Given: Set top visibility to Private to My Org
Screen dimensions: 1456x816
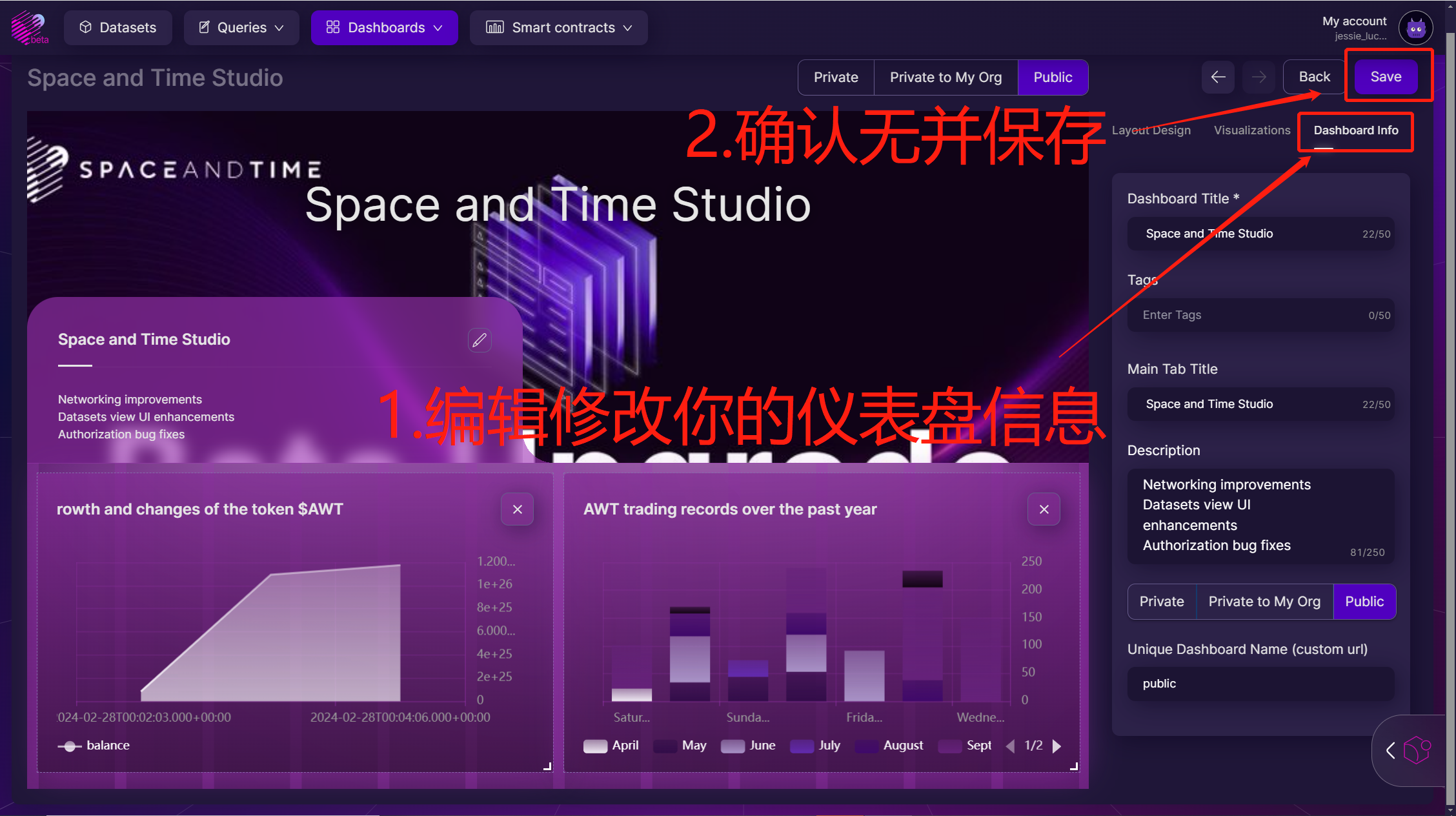Looking at the screenshot, I should (x=945, y=77).
